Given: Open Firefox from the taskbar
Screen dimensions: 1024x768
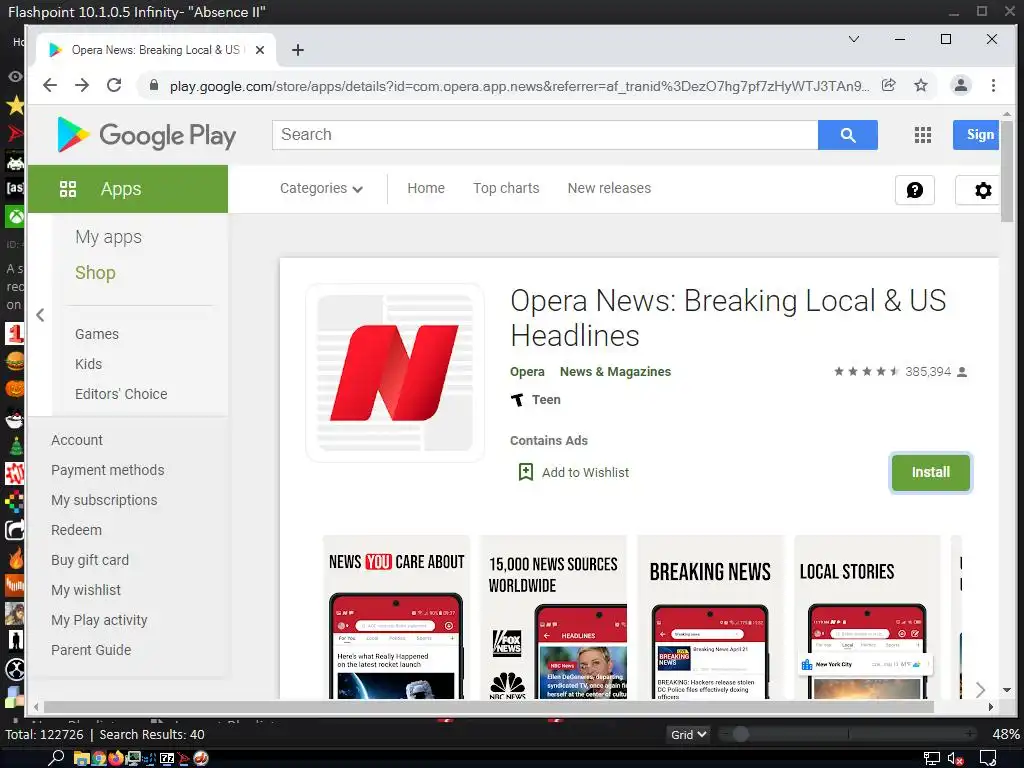Looking at the screenshot, I should pyautogui.click(x=116, y=758).
